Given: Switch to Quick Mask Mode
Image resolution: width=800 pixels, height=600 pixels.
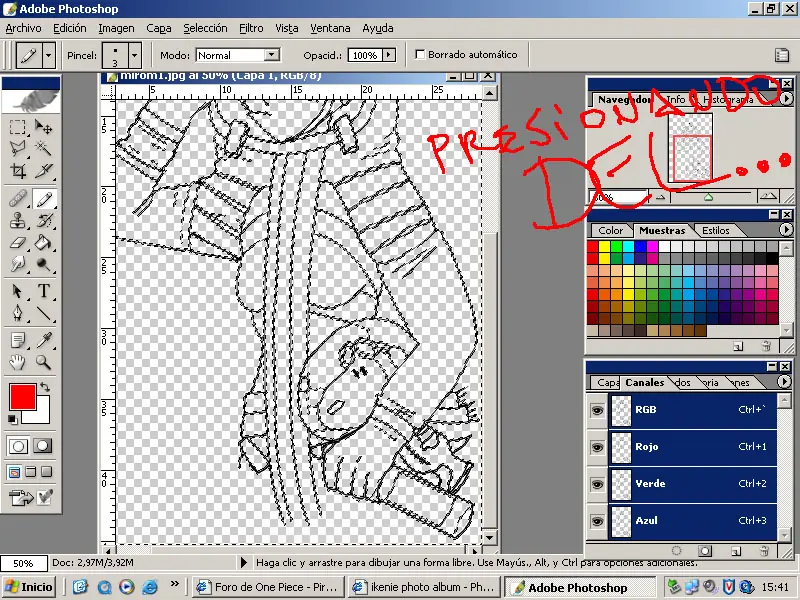Looking at the screenshot, I should click(x=43, y=446).
